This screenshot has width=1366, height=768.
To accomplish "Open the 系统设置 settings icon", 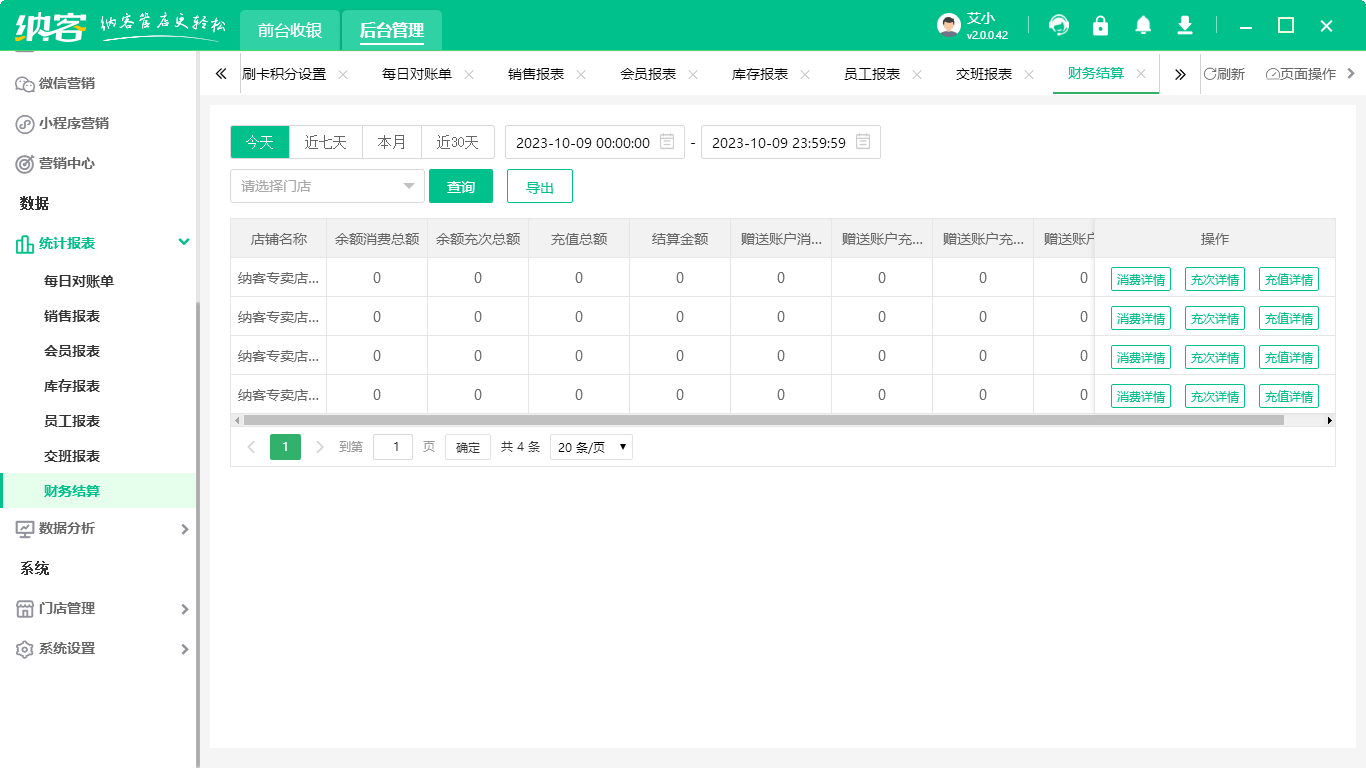I will click(25, 648).
